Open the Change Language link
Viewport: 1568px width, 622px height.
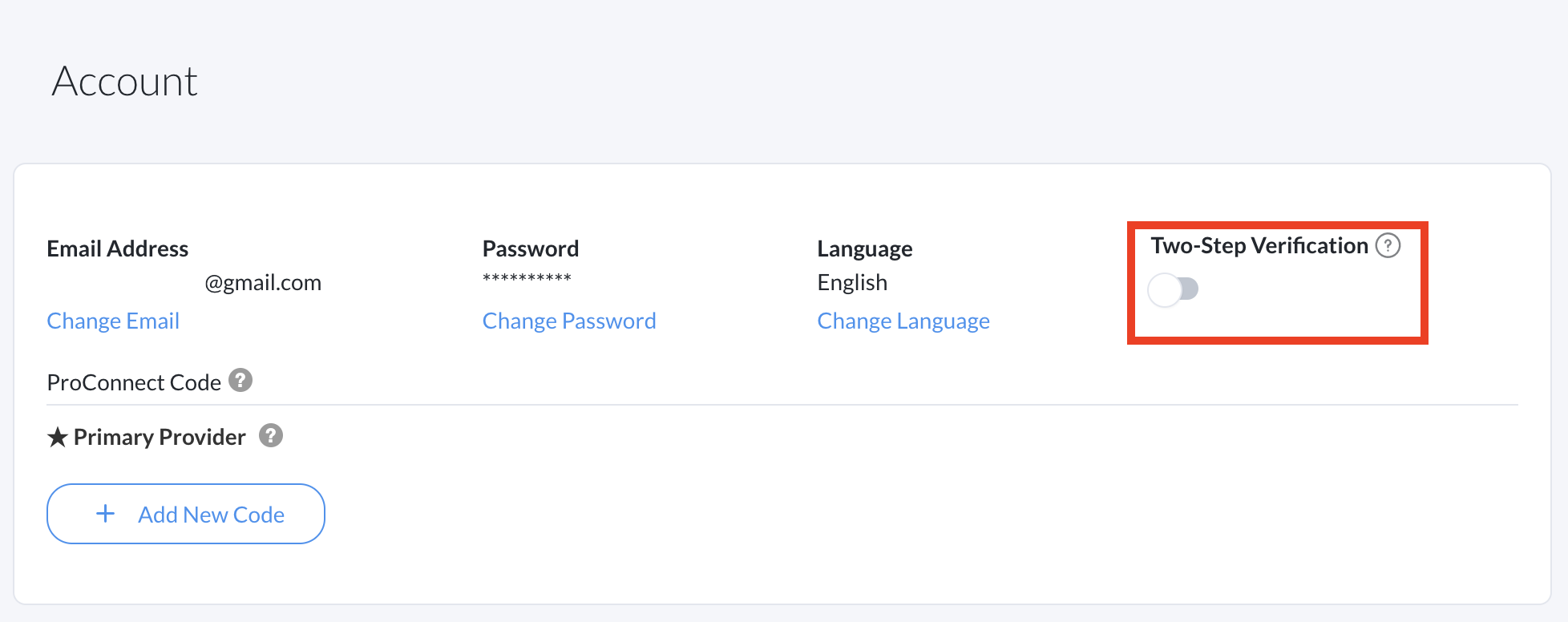pos(903,321)
